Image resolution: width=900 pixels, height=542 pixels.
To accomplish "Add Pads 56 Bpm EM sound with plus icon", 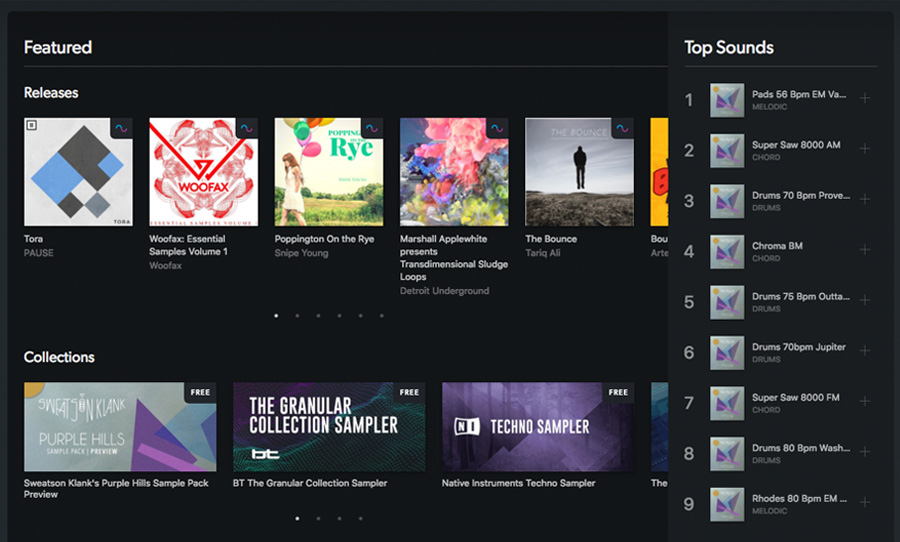I will pos(864,98).
